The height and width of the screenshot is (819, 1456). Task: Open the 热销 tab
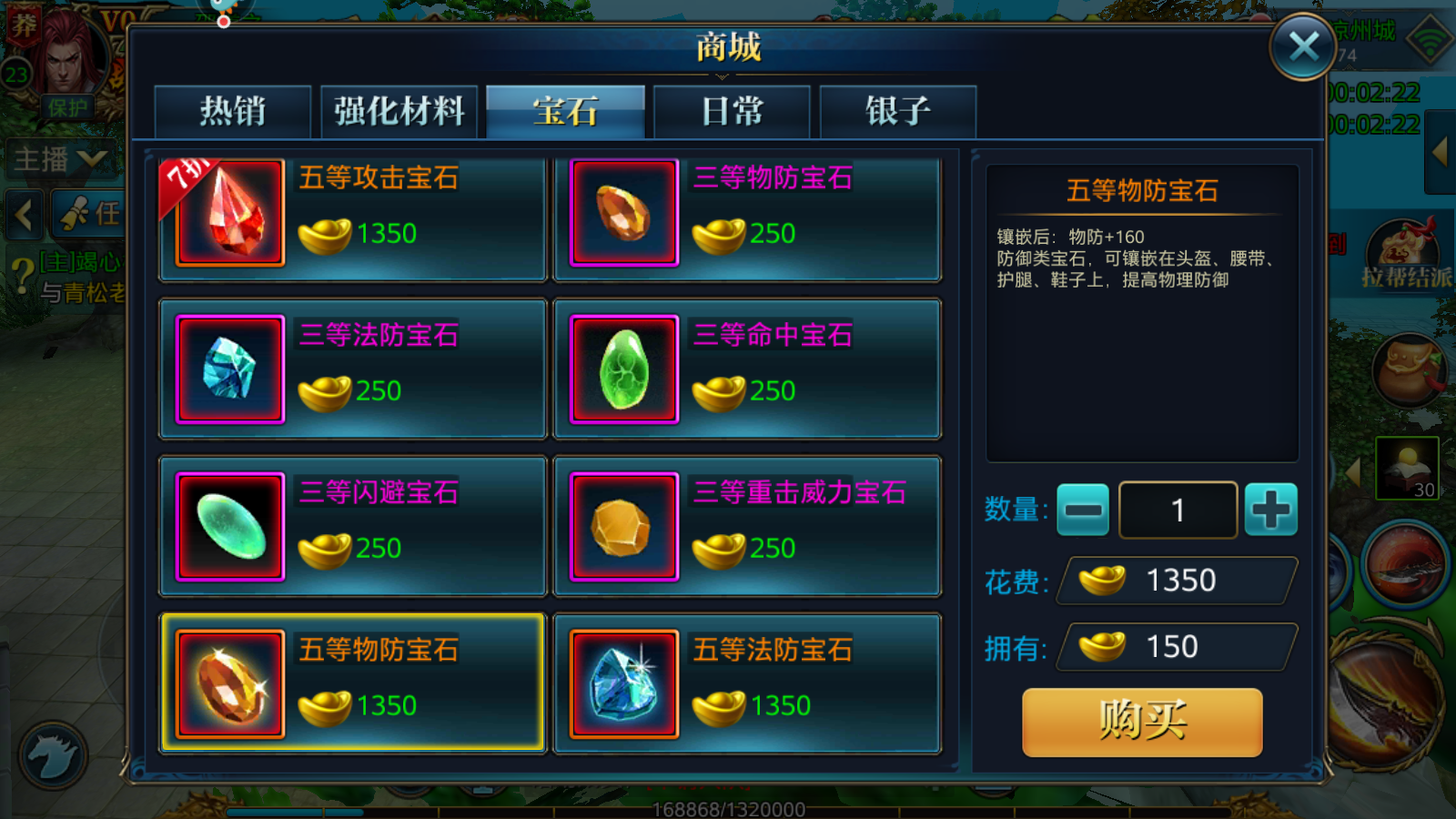pos(233,112)
